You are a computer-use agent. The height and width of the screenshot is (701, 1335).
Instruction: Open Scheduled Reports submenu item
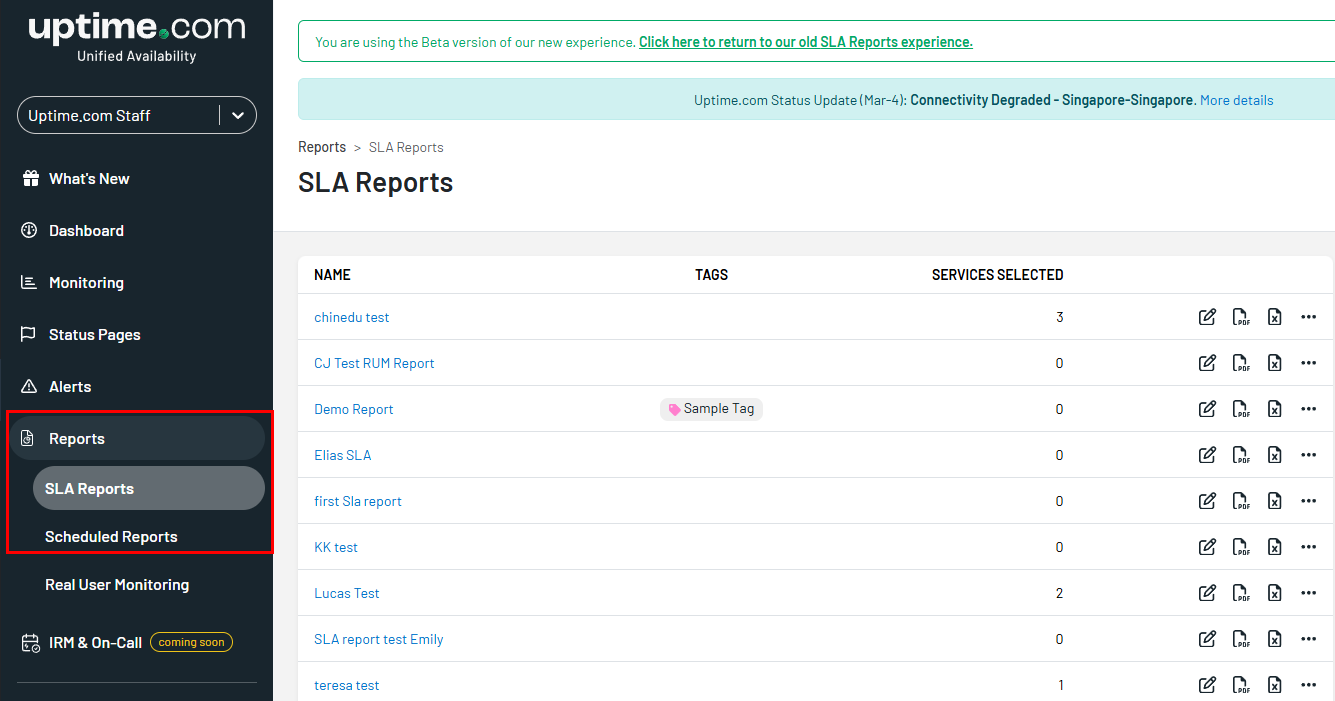111,537
